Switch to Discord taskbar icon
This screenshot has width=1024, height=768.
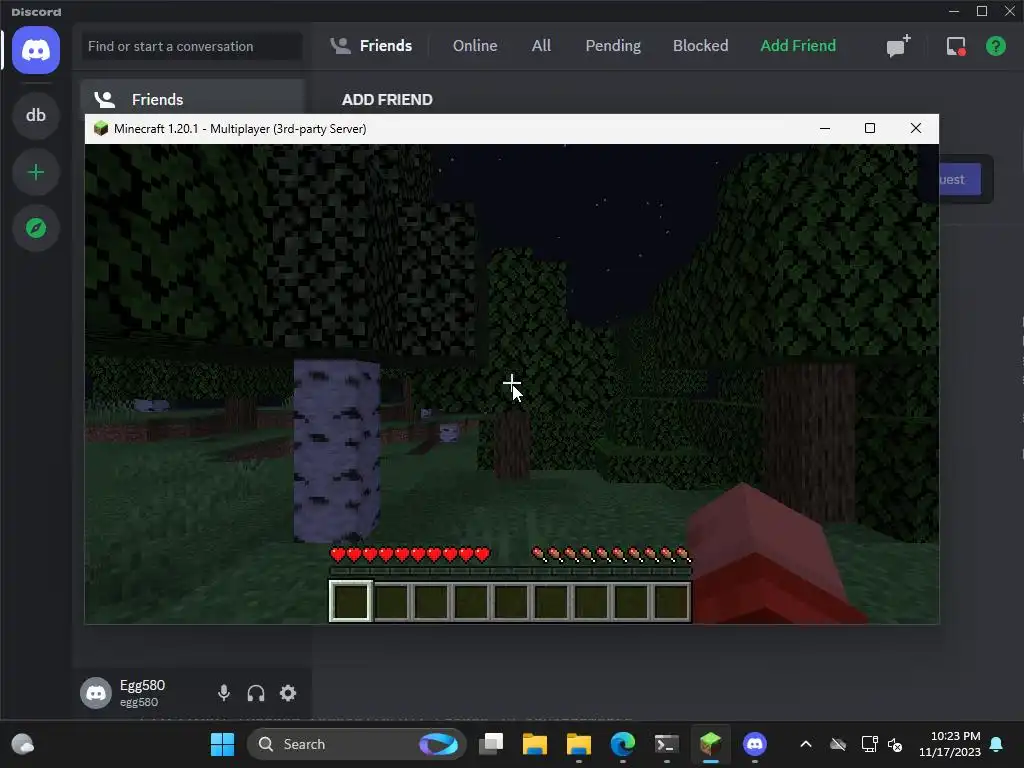click(x=754, y=744)
